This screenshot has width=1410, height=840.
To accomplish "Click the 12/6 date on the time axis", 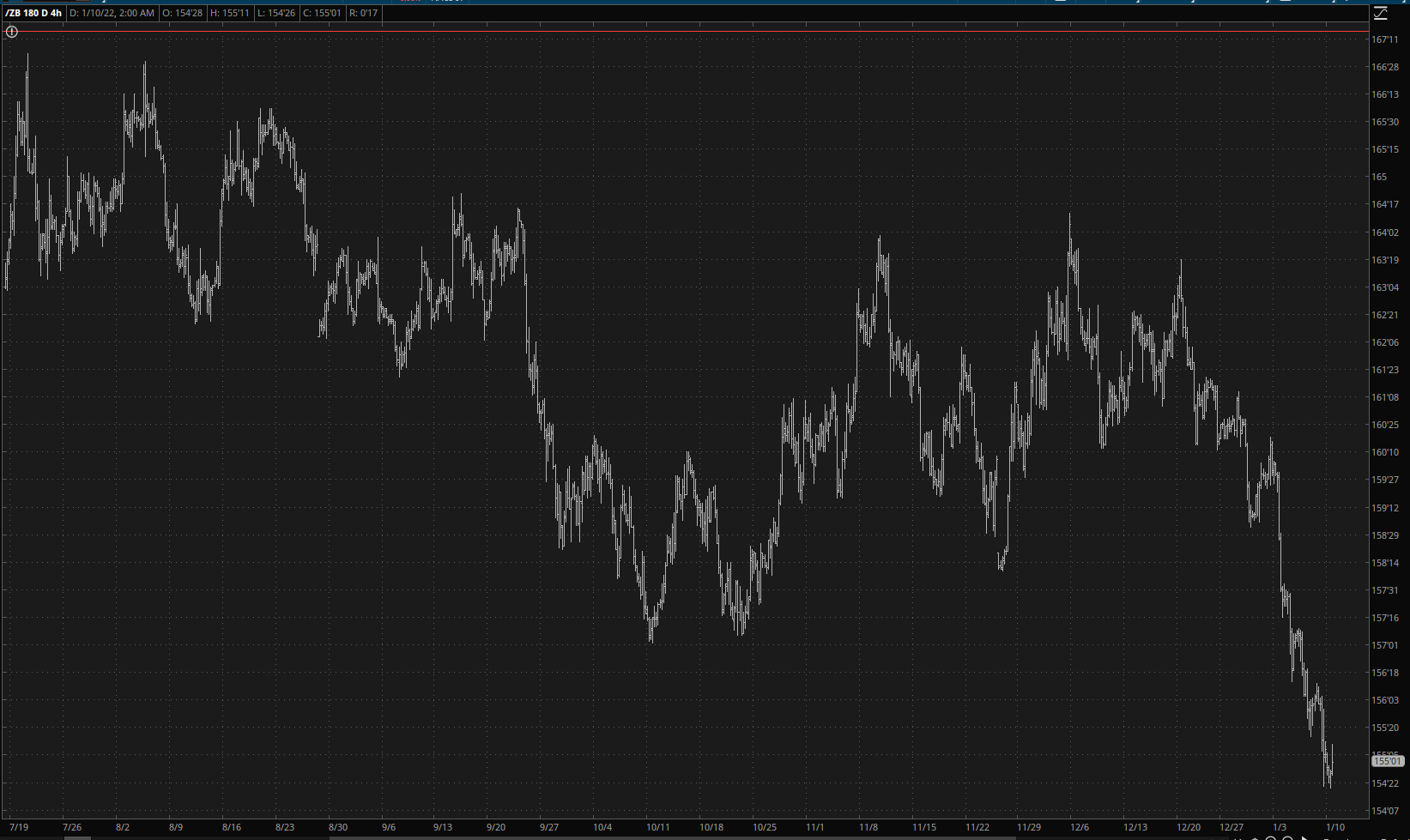I will pos(1080,827).
